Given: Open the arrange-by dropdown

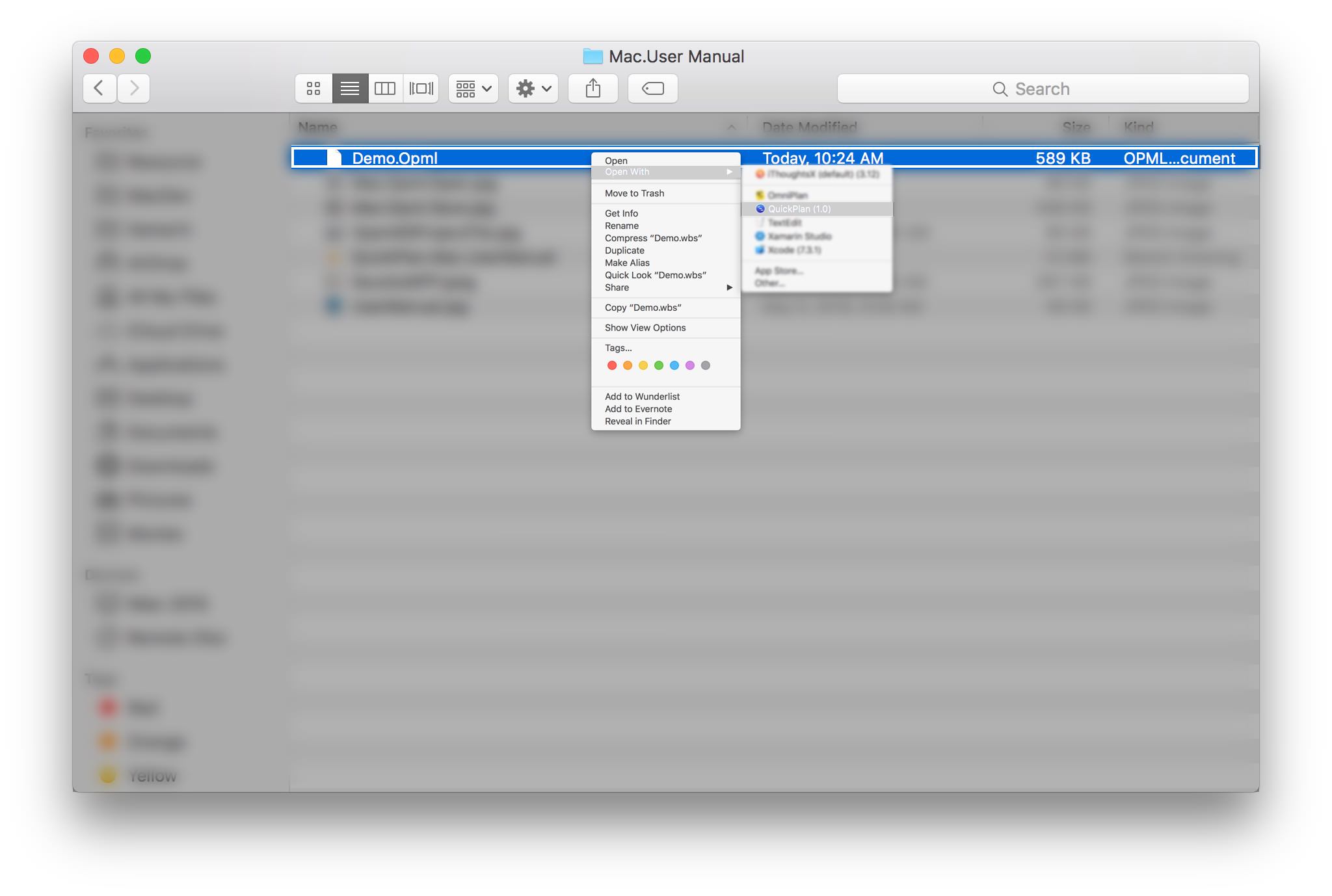Looking at the screenshot, I should 473,88.
